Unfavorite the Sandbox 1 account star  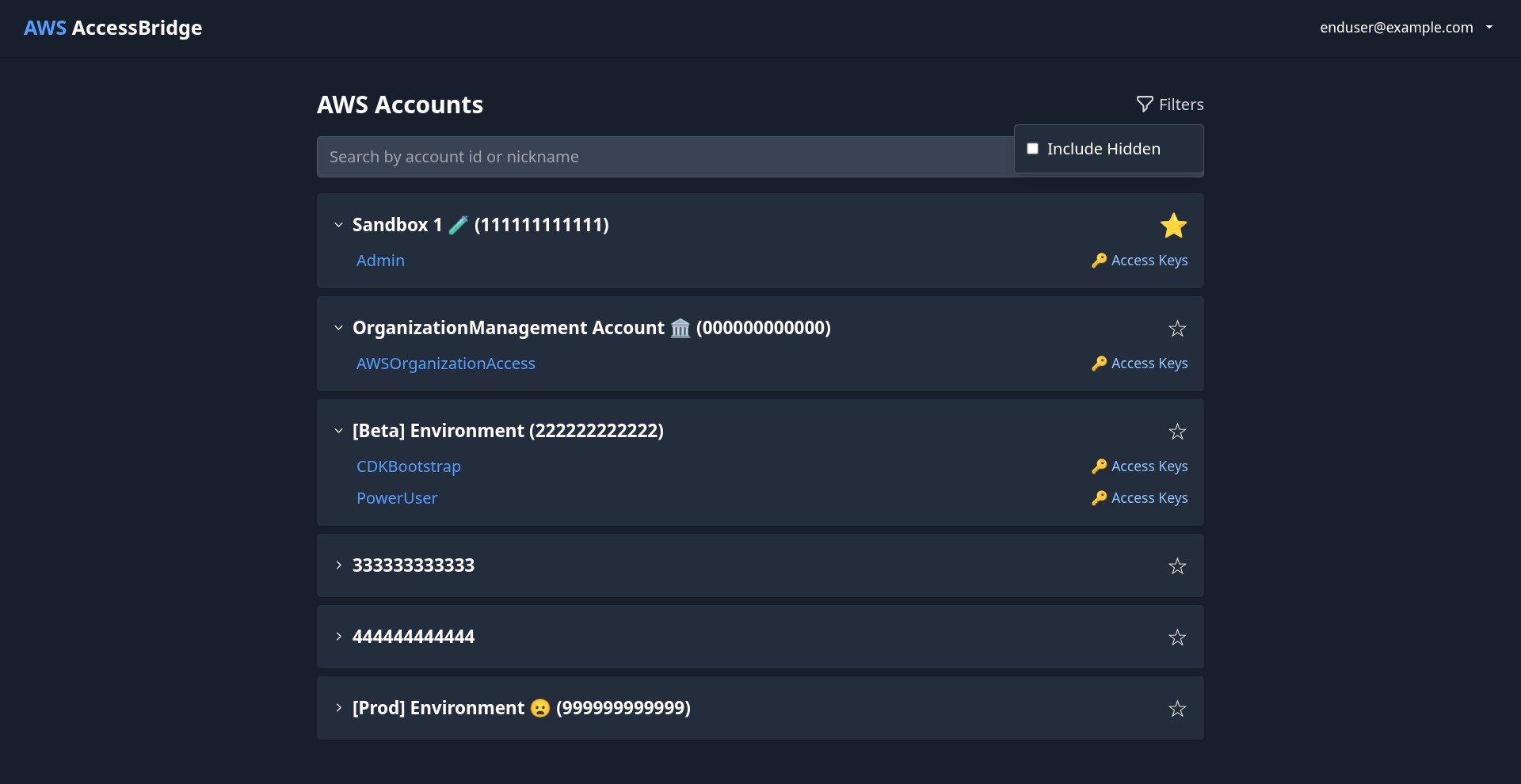(x=1173, y=226)
